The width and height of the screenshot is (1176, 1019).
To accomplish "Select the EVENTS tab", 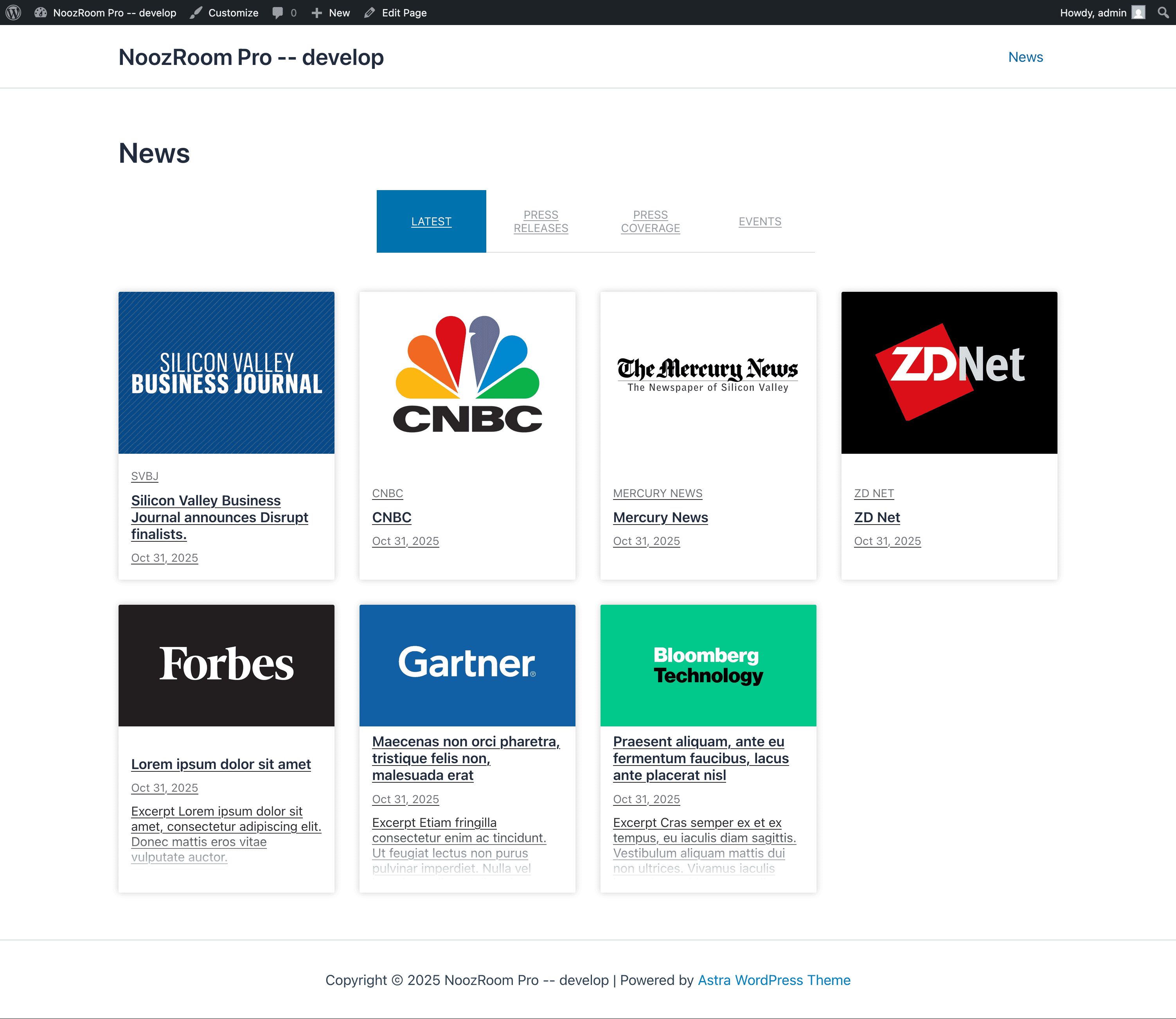I will [760, 221].
